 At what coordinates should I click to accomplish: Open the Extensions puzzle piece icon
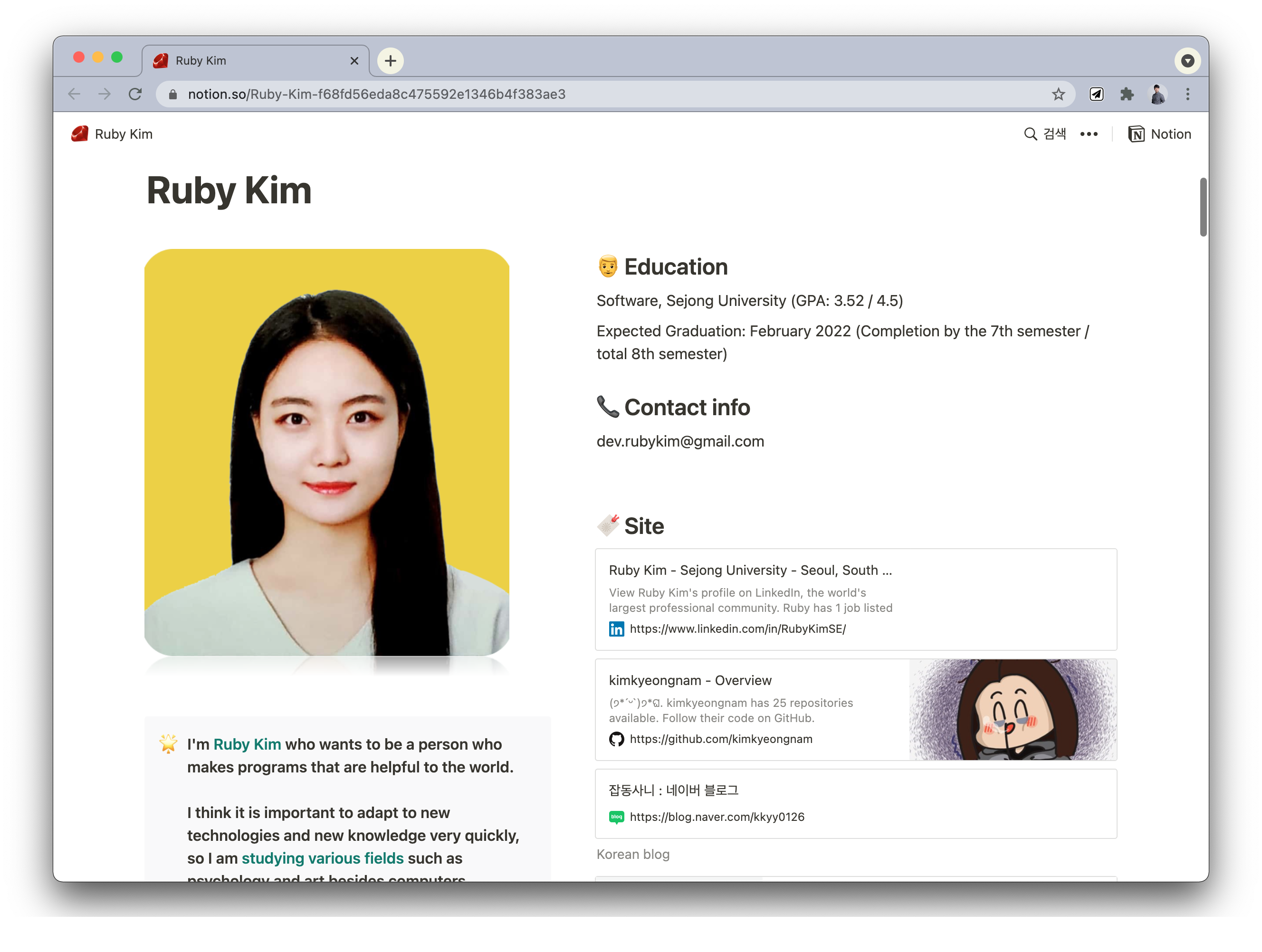[x=1127, y=94]
